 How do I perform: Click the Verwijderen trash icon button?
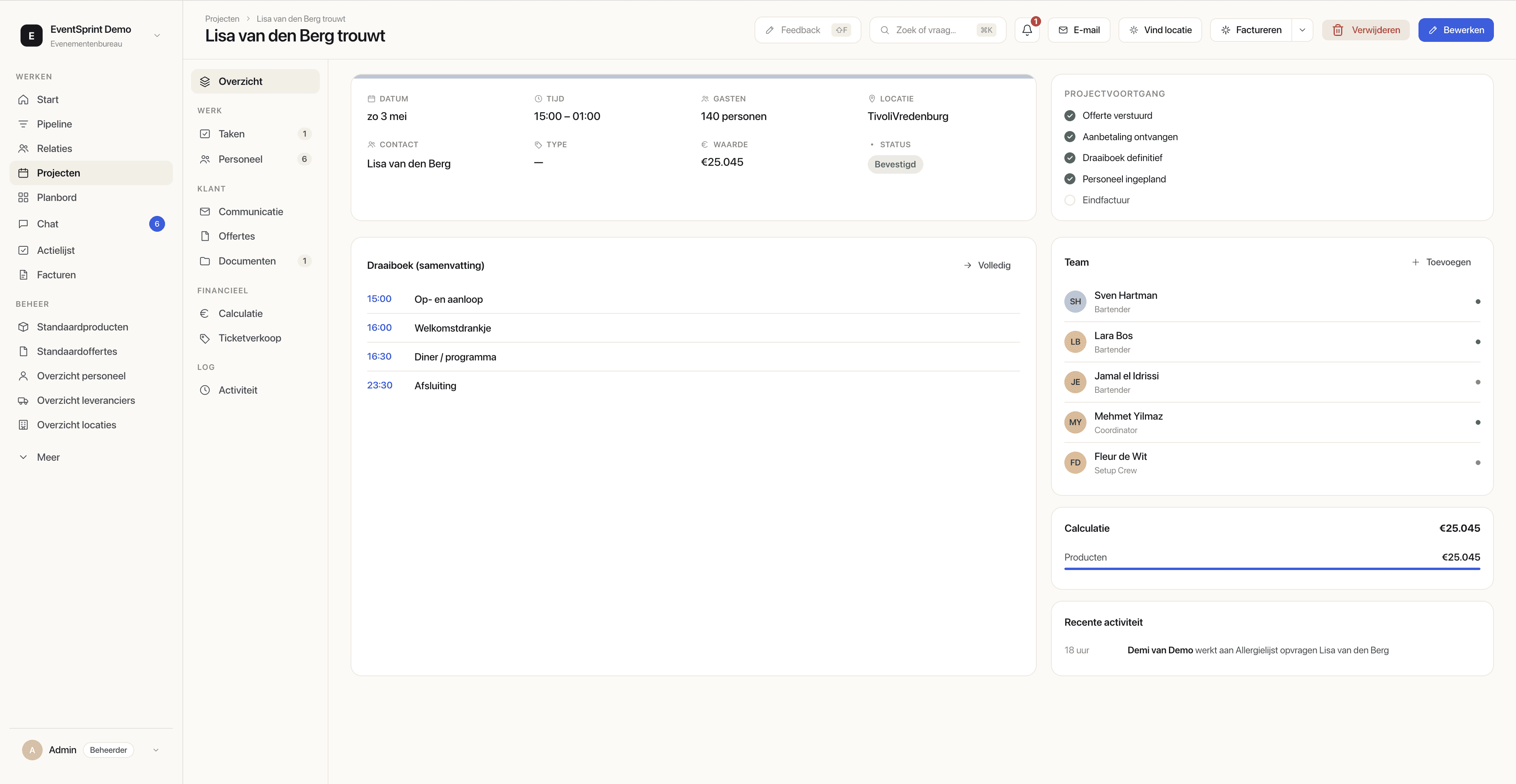click(x=1338, y=30)
